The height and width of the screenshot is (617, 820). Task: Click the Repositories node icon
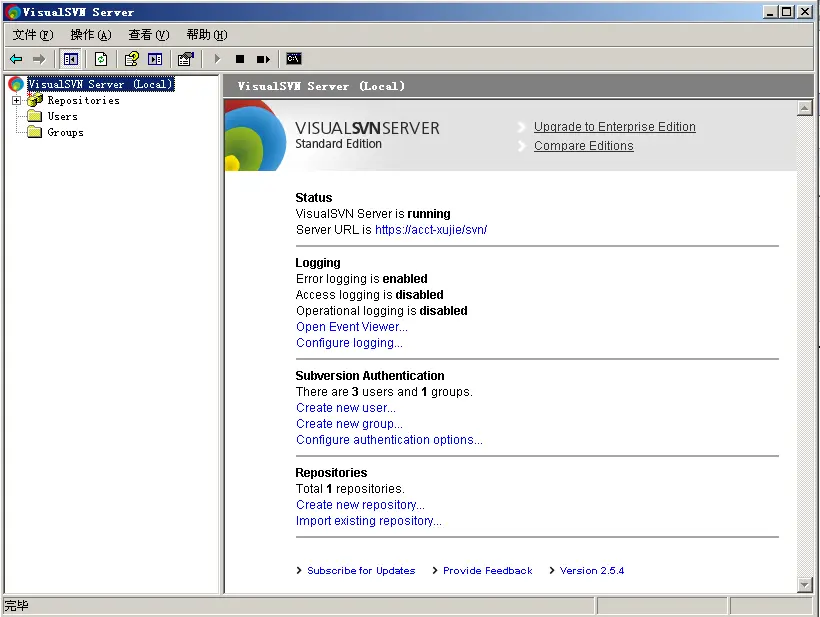35,100
